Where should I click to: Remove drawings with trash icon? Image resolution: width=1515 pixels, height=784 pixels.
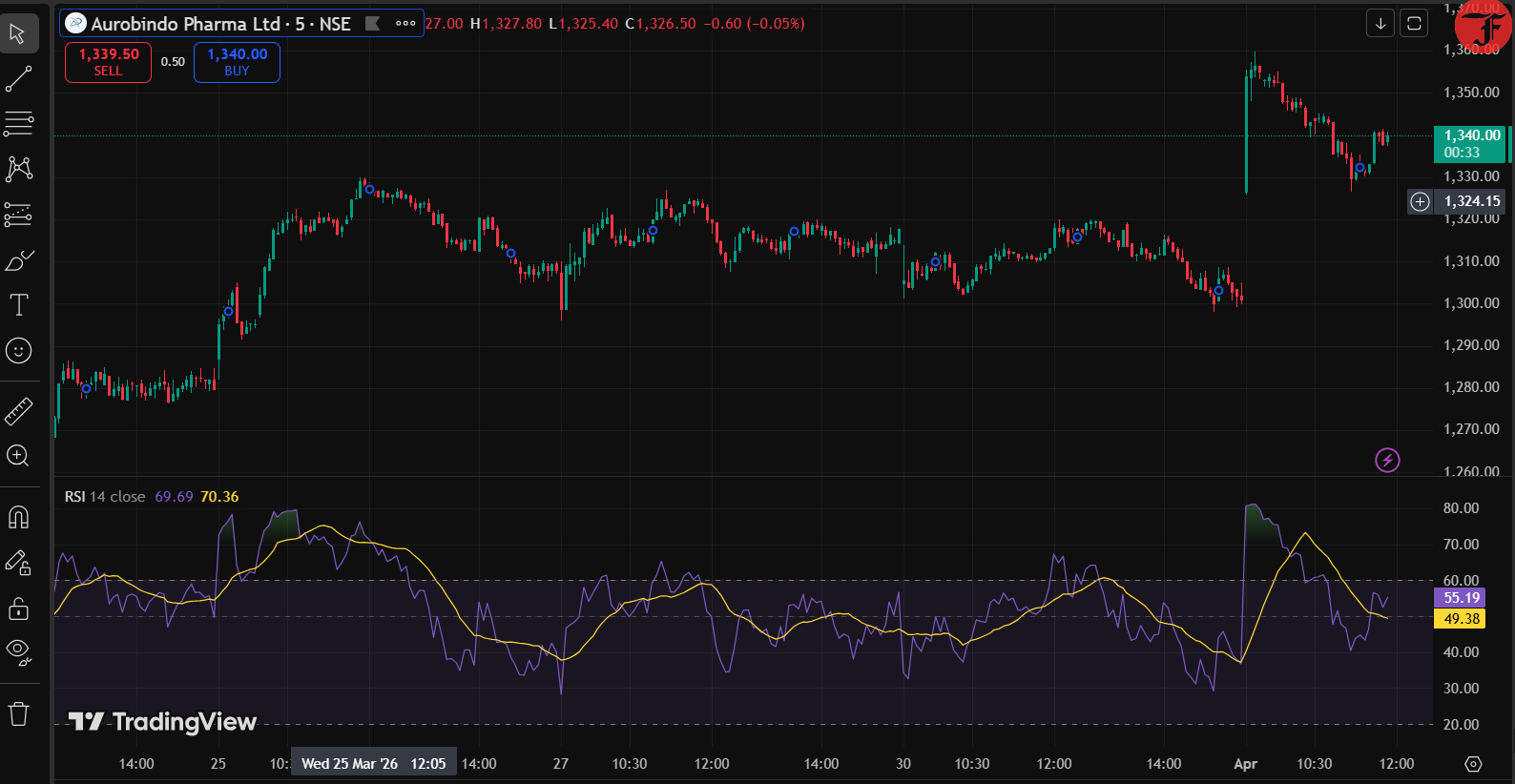pos(18,713)
